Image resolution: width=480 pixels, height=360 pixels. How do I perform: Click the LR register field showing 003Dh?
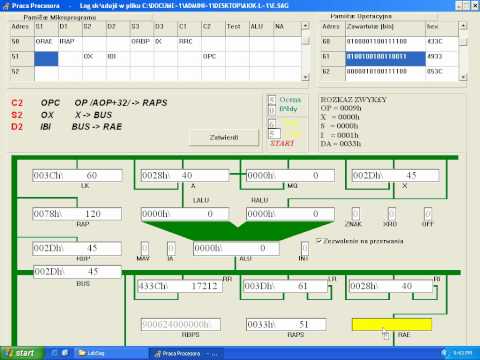[x=286, y=286]
